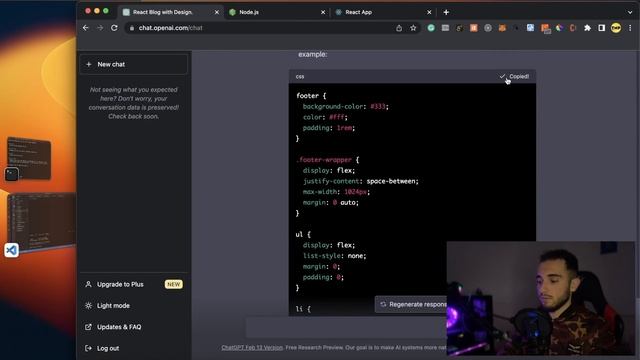Open ChatGPT Feb 13 Version link
Screen dimensions: 640x360
252,348
